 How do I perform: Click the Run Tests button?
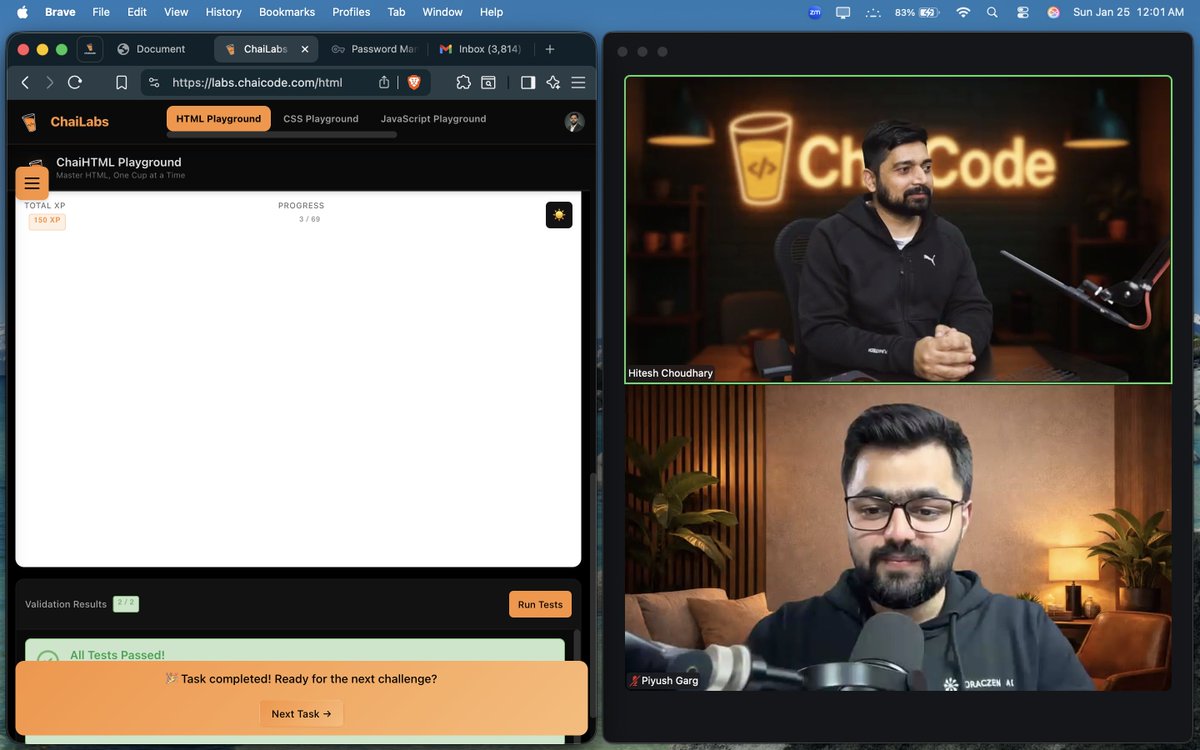541,604
